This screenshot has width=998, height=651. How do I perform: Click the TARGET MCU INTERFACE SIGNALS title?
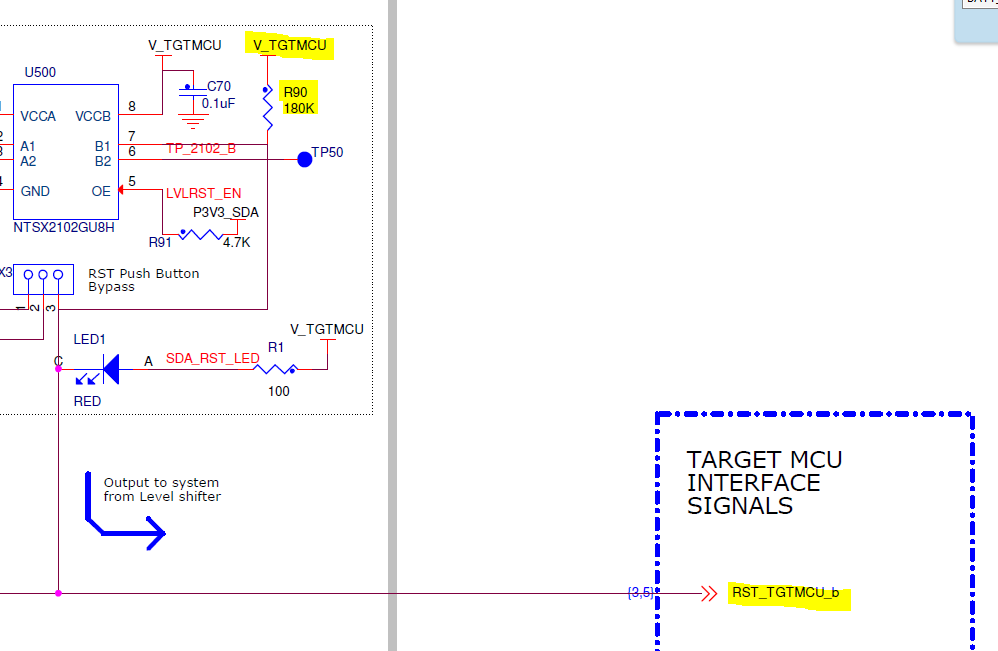[x=764, y=483]
